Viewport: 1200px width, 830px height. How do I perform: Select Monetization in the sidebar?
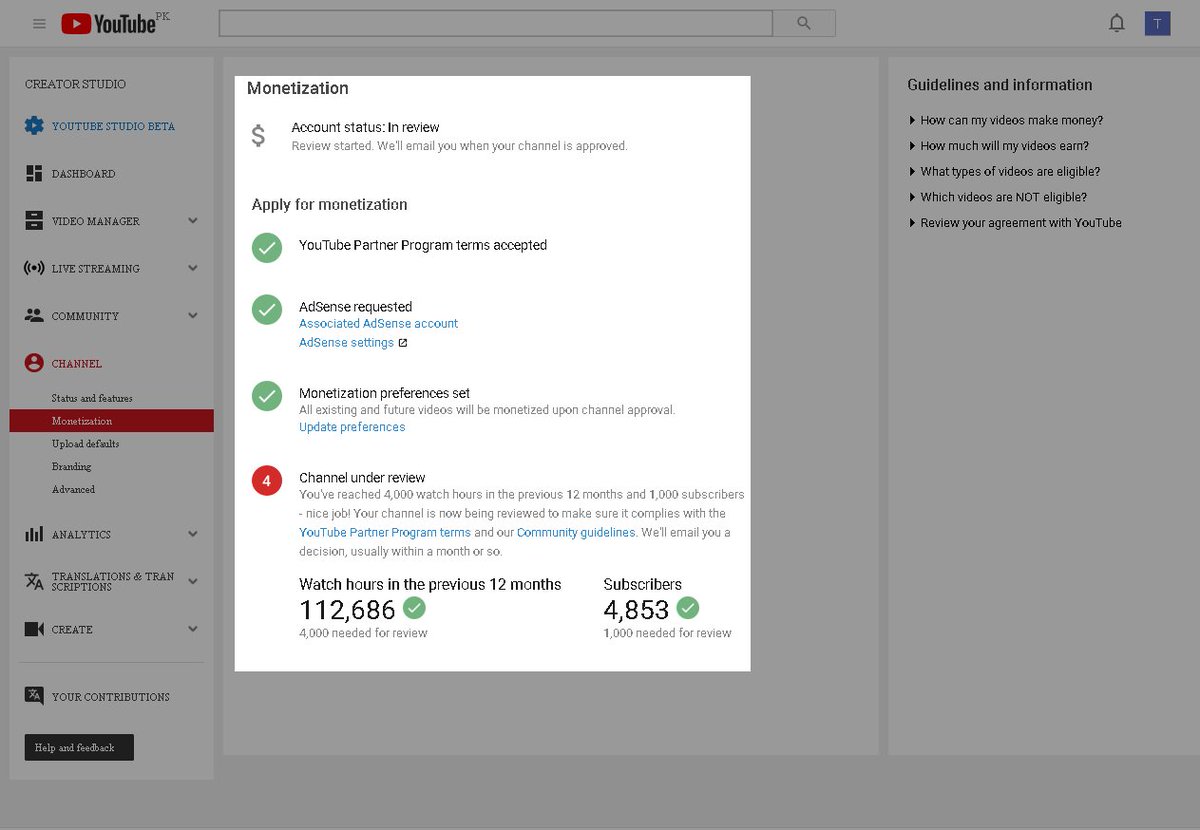pos(111,421)
